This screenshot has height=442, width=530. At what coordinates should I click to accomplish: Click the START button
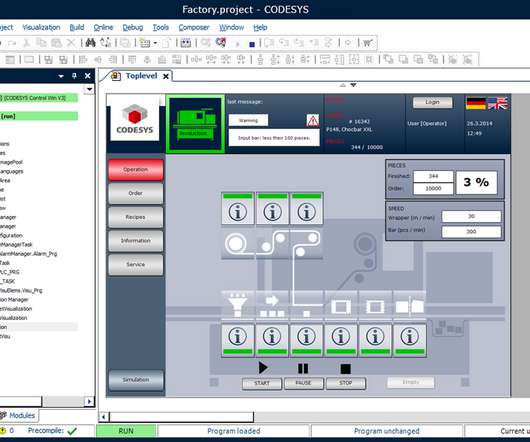(x=262, y=383)
